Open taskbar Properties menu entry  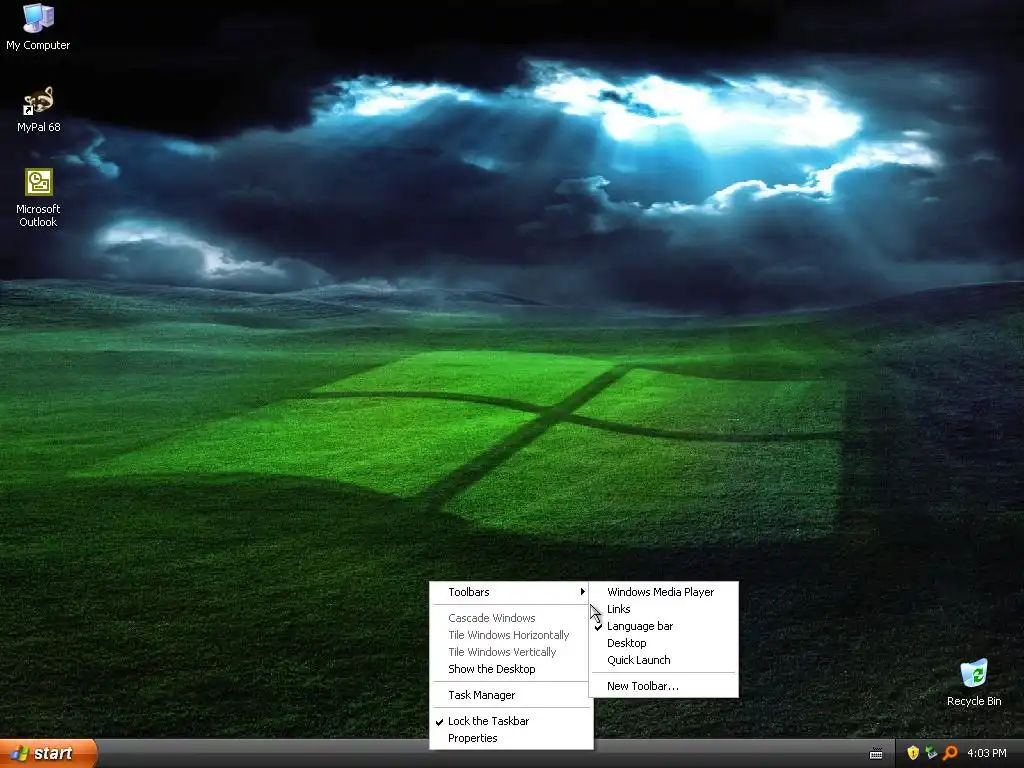tap(511, 738)
